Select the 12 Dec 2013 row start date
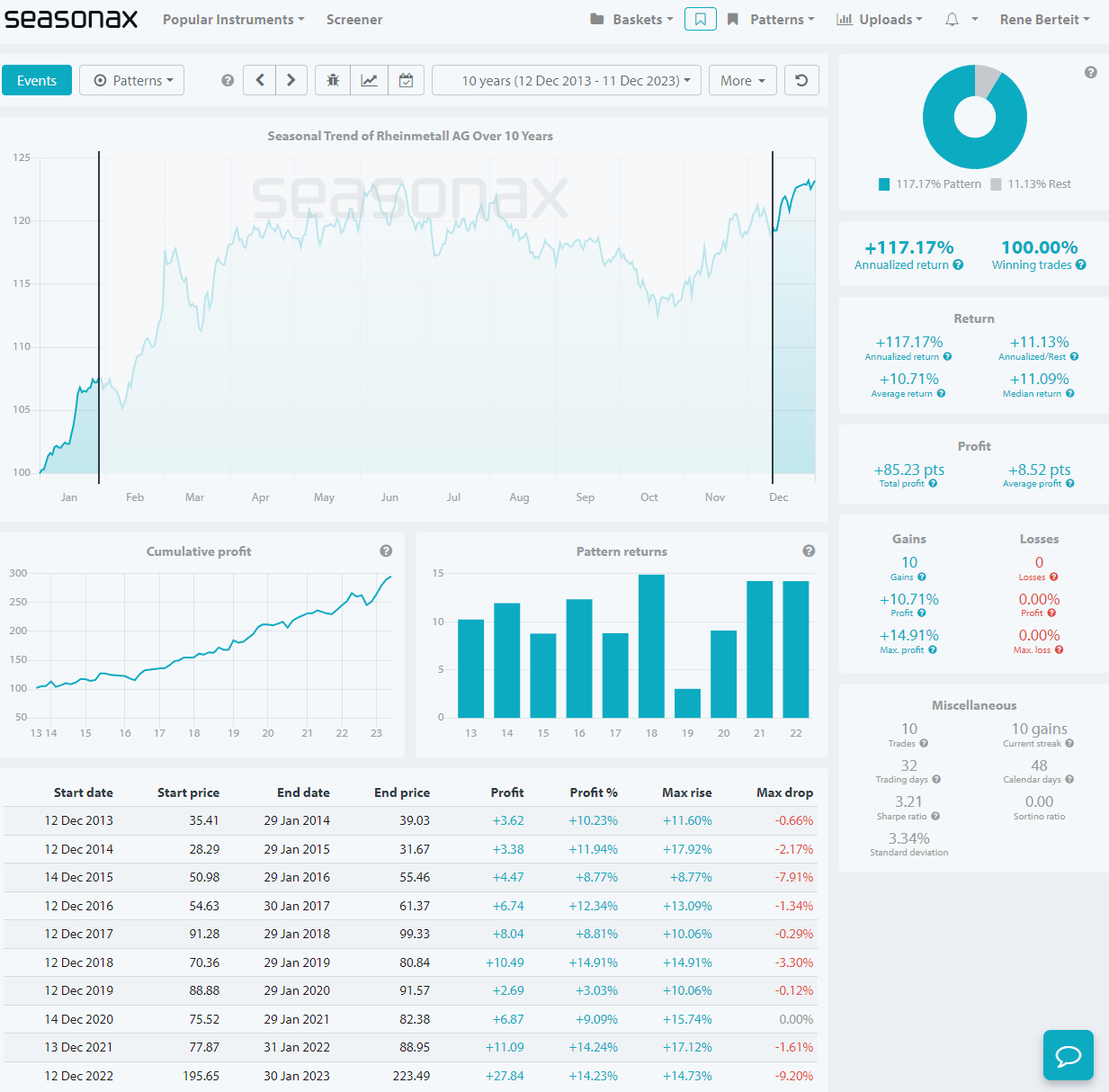This screenshot has height=1092, width=1109. click(x=79, y=820)
